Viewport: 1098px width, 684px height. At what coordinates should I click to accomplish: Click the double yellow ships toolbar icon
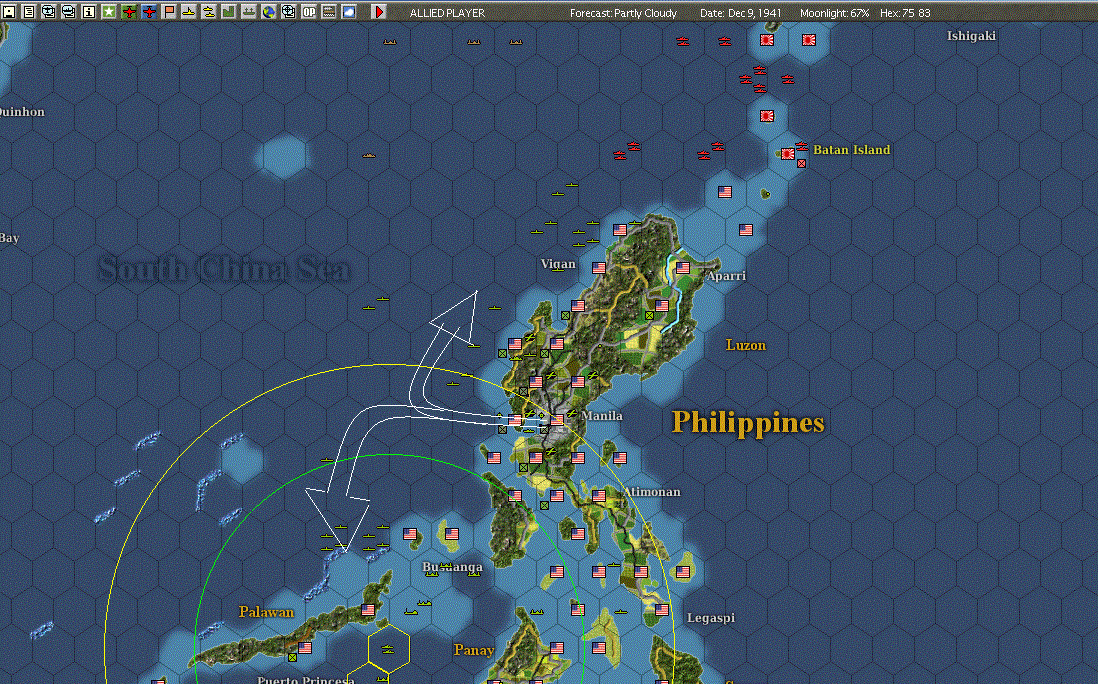(x=209, y=12)
